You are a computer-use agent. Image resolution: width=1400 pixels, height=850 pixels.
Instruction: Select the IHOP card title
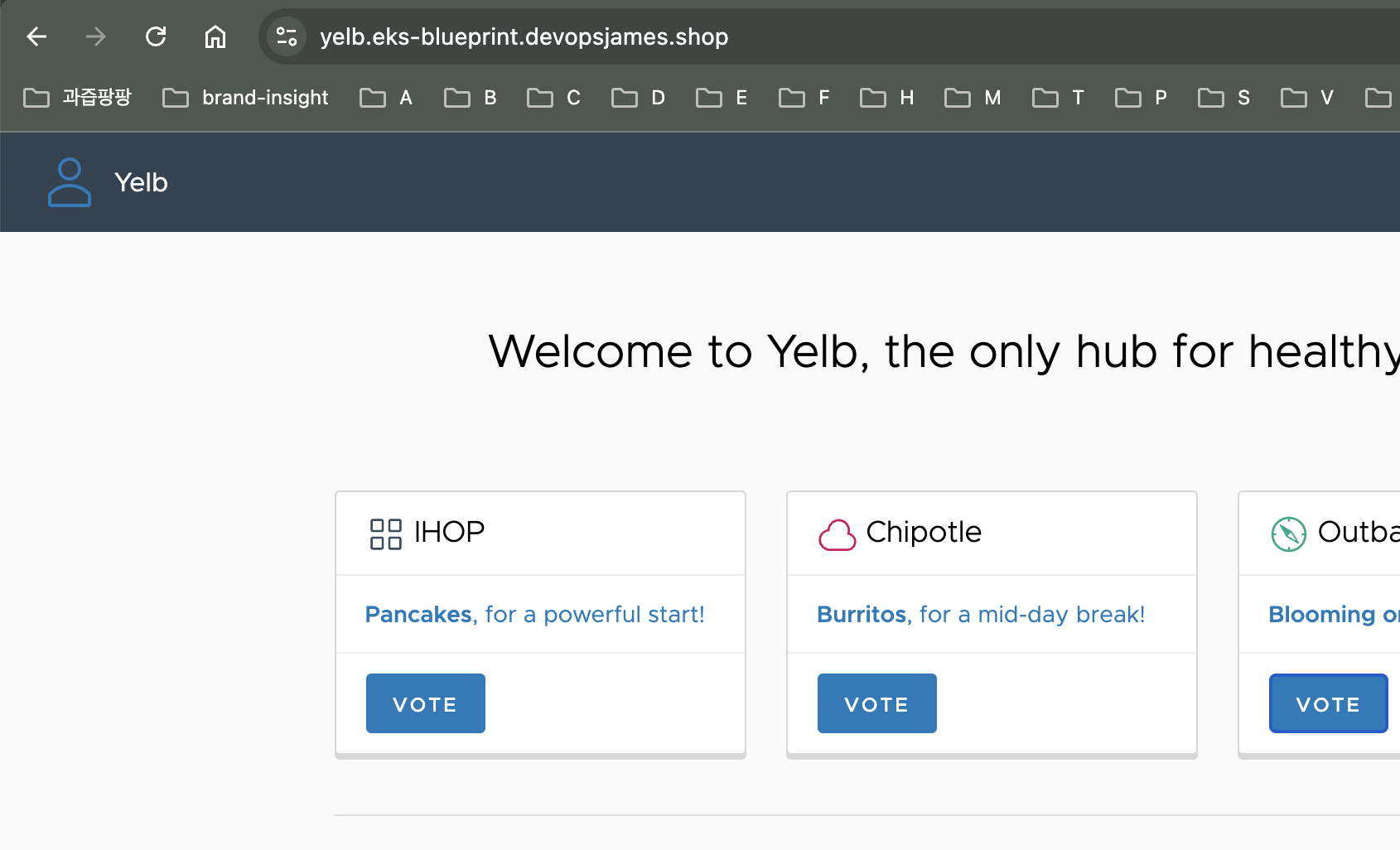[449, 532]
